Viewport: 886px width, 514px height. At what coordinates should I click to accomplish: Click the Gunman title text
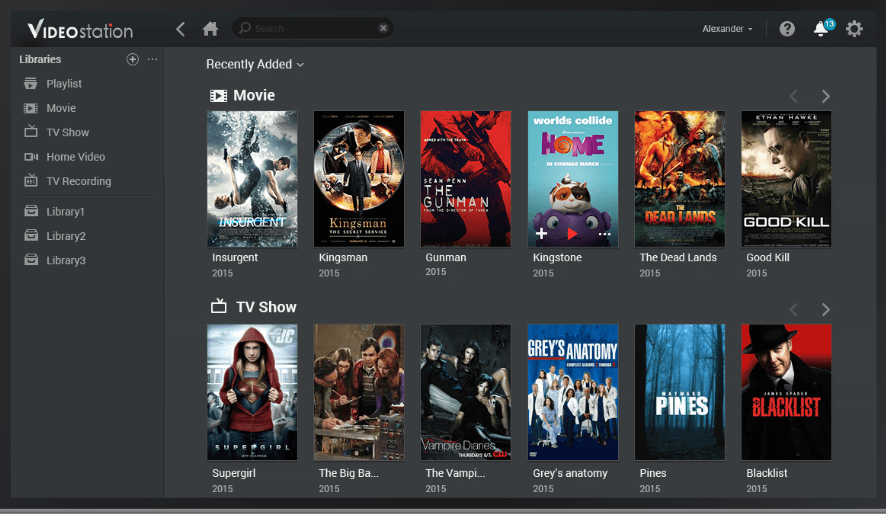(446, 257)
